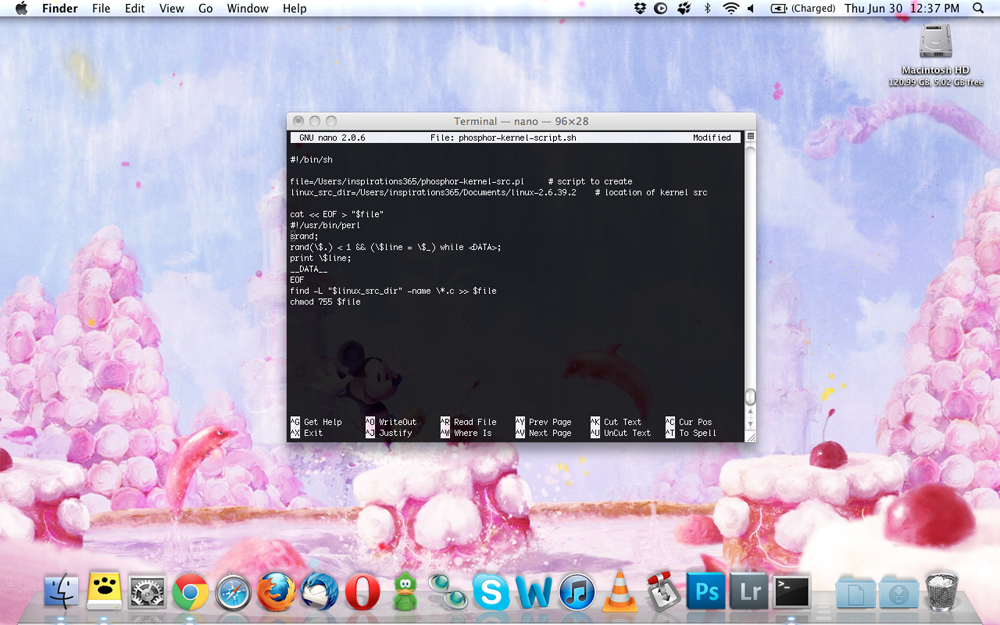Screen dimensions: 1000x625
Task: Open the Downloads folder stack in dock
Action: pyautogui.click(x=899, y=592)
